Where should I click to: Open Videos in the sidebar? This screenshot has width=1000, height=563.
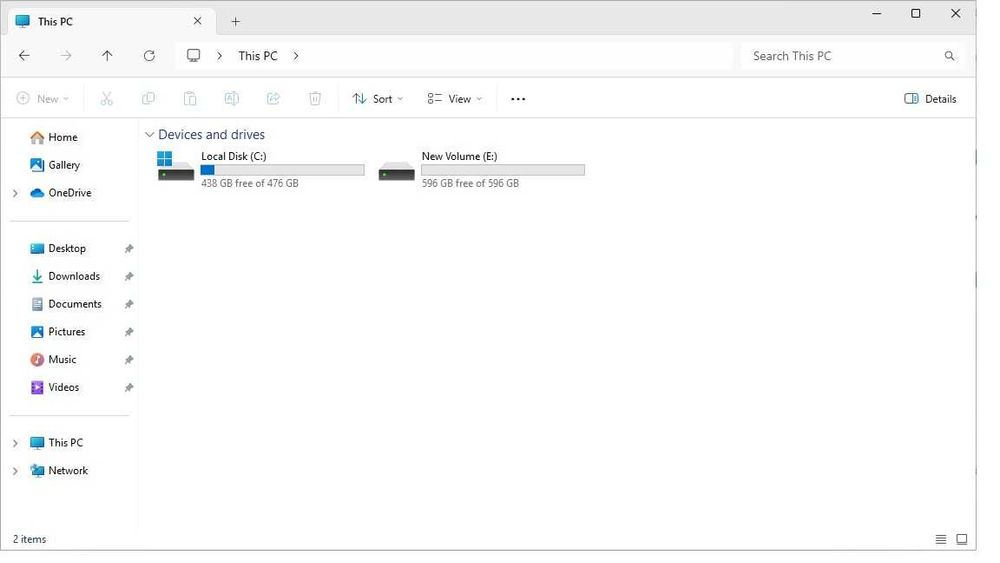63,387
